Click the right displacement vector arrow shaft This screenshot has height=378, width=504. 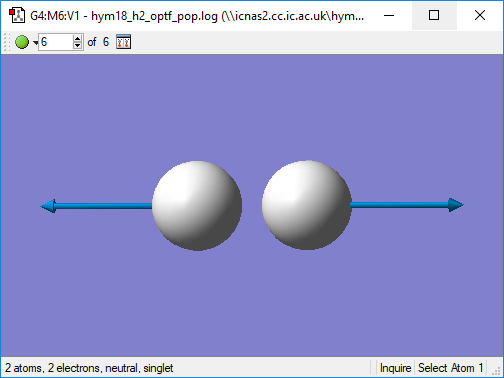(x=399, y=205)
